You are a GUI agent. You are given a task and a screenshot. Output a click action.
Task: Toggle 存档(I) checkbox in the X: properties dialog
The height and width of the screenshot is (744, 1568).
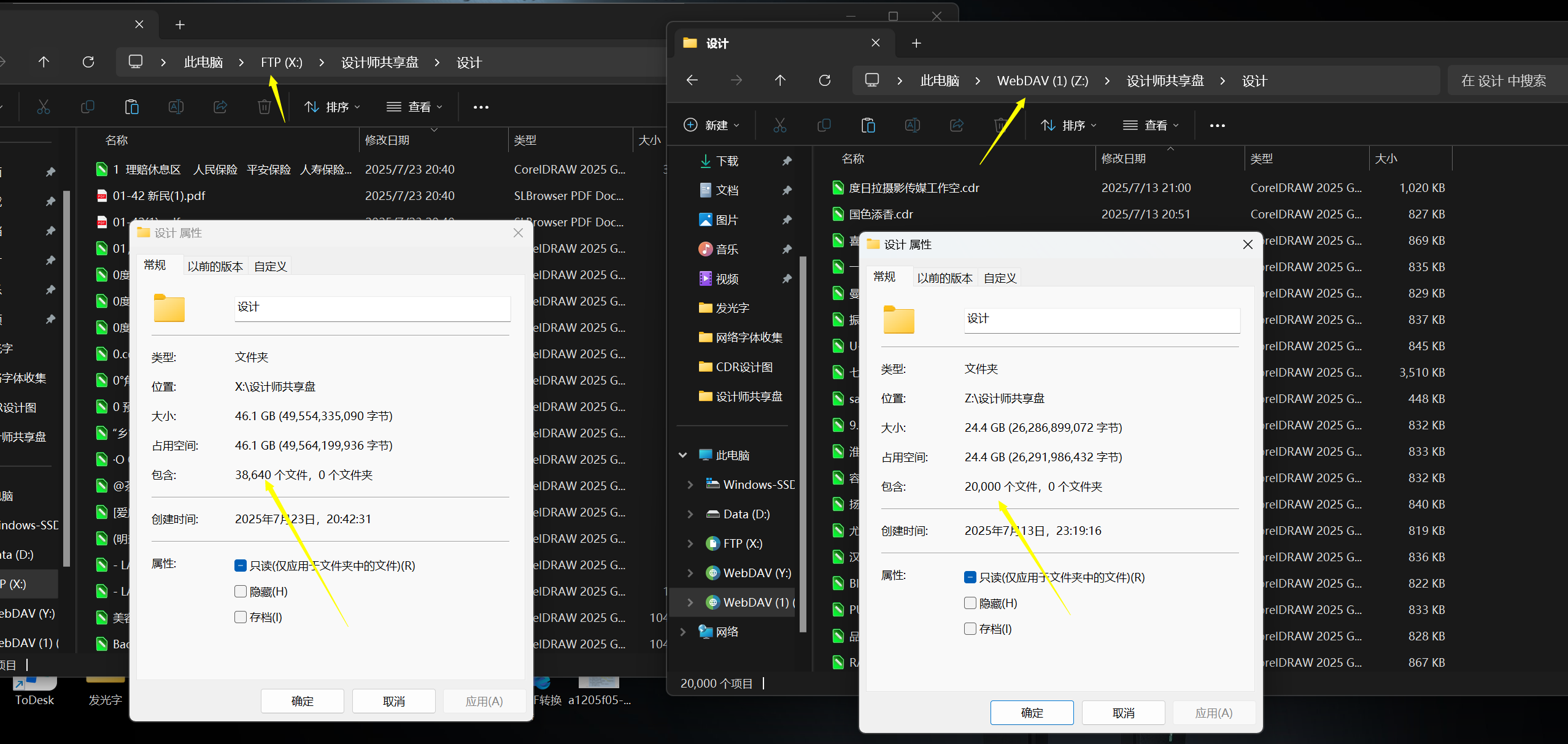pos(240,617)
